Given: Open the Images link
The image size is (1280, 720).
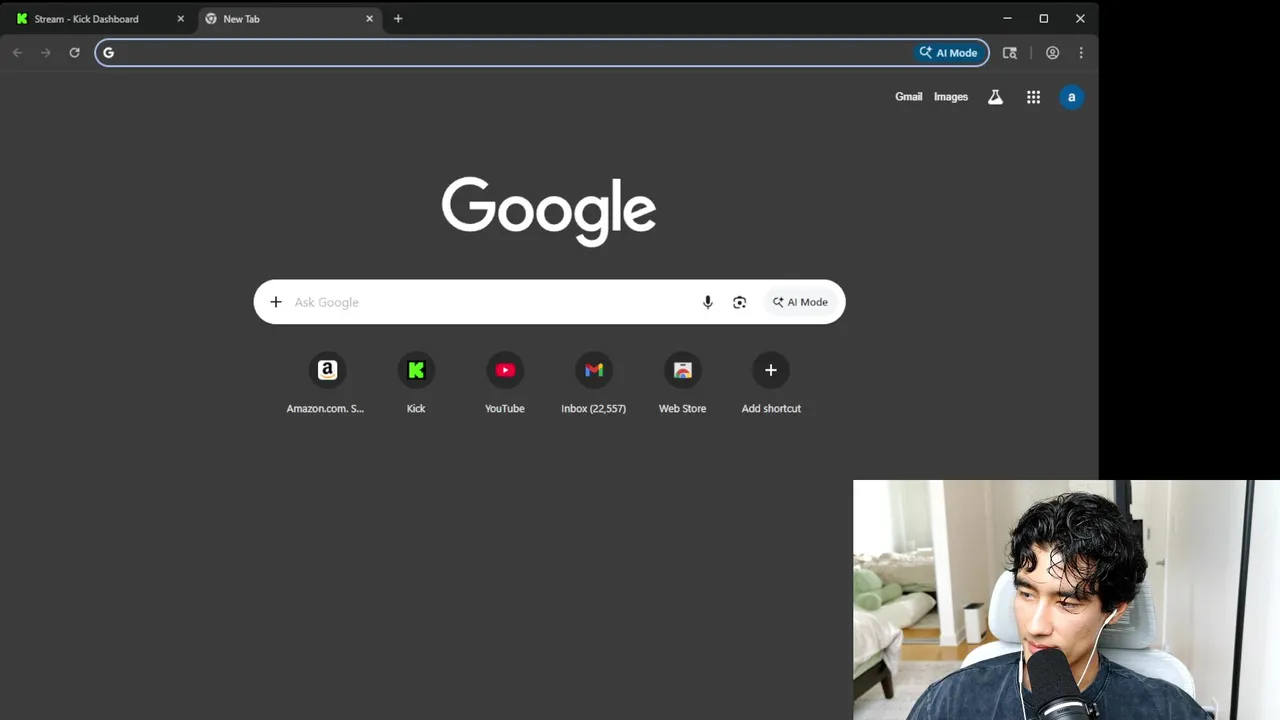Looking at the screenshot, I should pos(951,97).
